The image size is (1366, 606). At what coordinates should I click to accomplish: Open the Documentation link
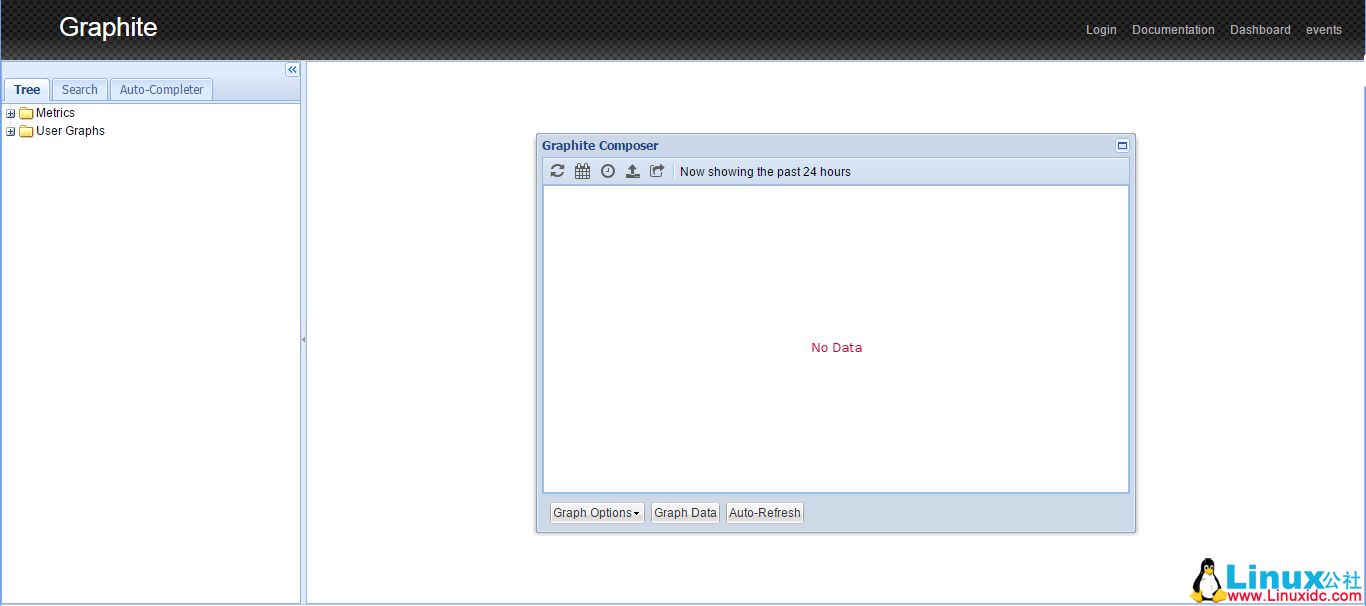tap(1173, 30)
